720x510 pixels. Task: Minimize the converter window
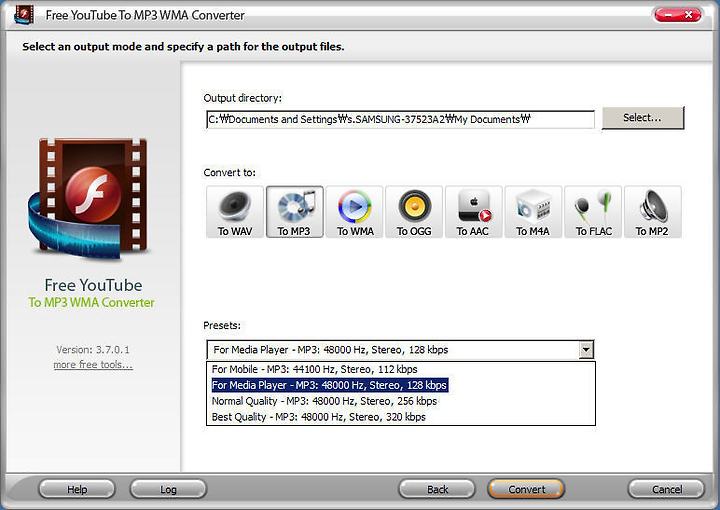click(668, 15)
